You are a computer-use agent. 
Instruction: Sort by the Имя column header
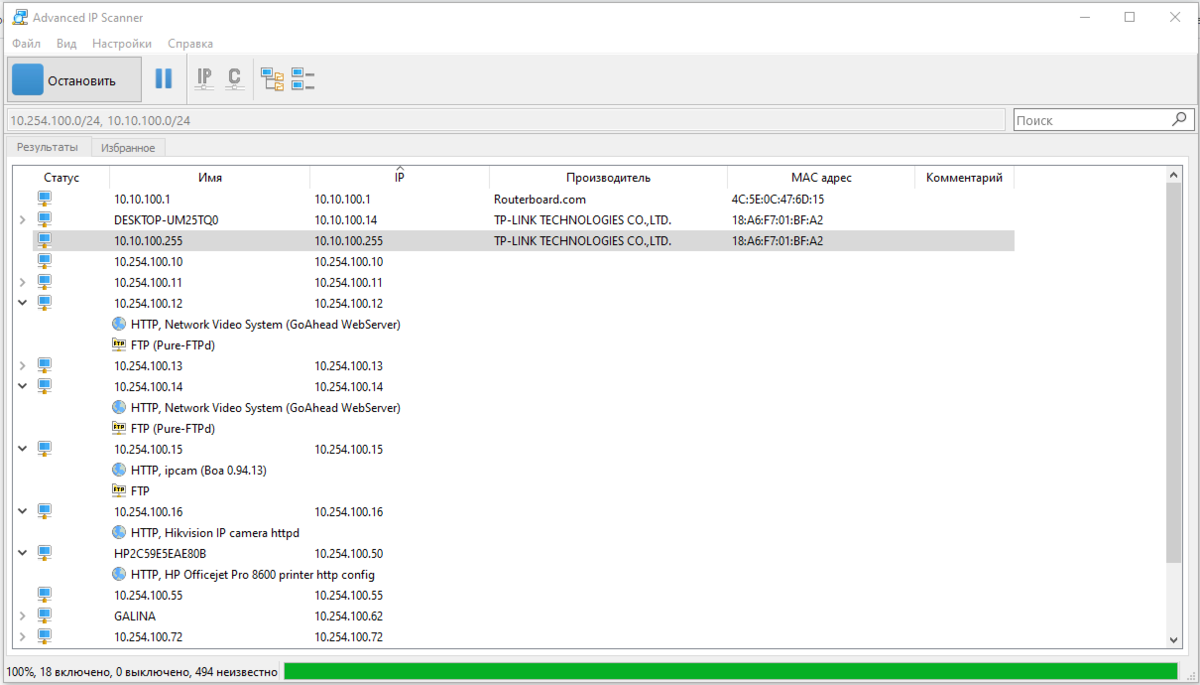(210, 178)
